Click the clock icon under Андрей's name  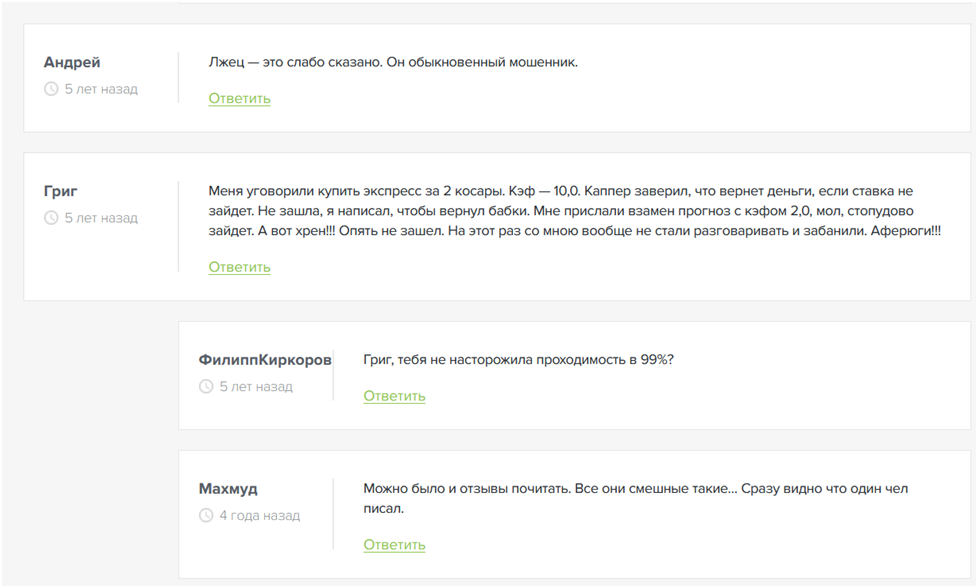point(51,89)
